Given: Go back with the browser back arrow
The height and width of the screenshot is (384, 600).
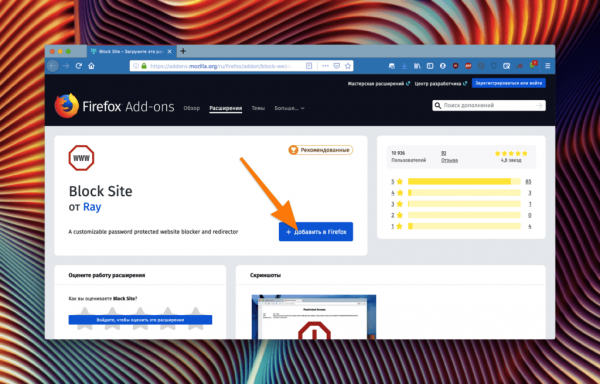Looking at the screenshot, I should [53, 66].
